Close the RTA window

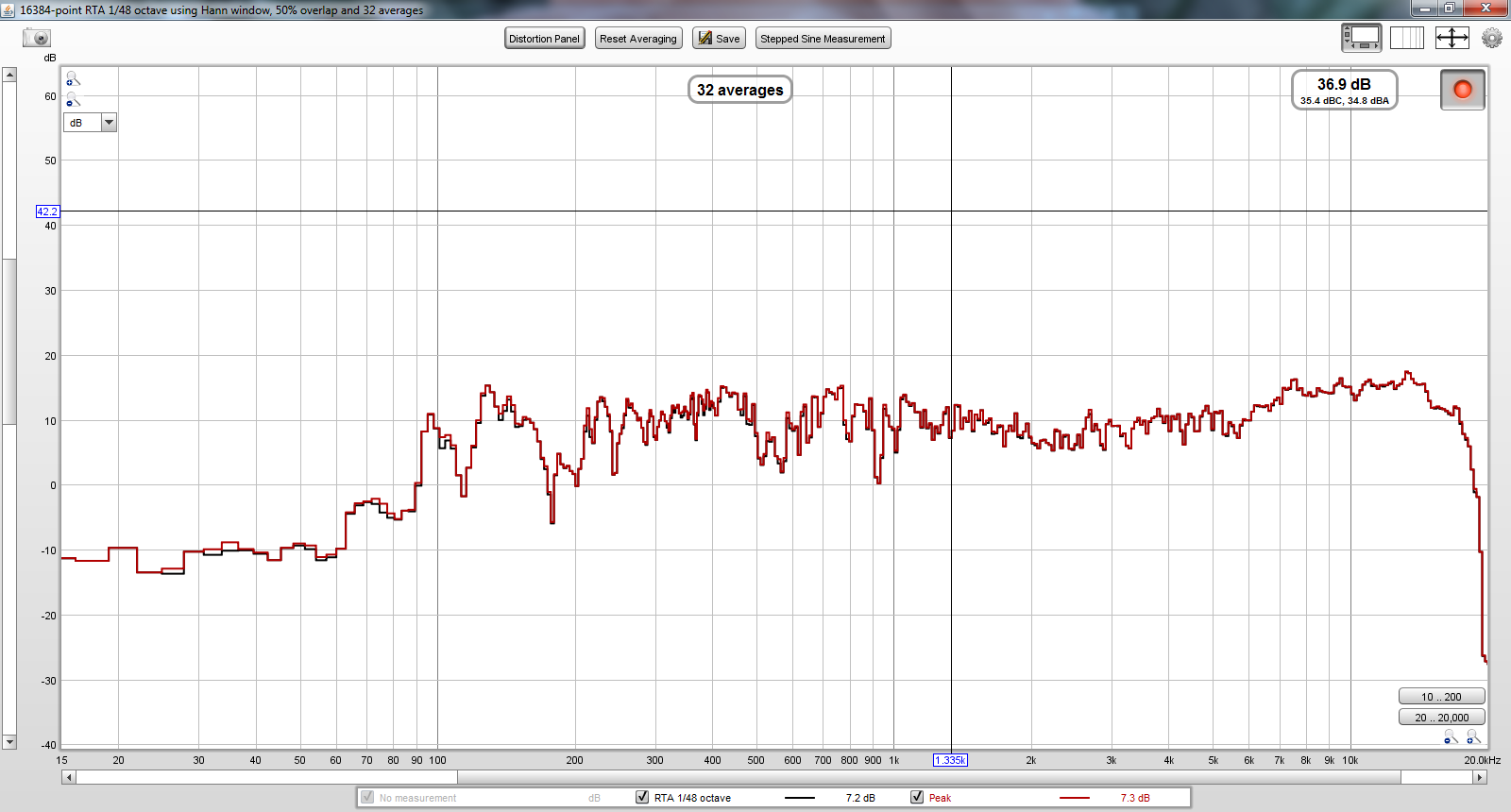pos(1486,8)
